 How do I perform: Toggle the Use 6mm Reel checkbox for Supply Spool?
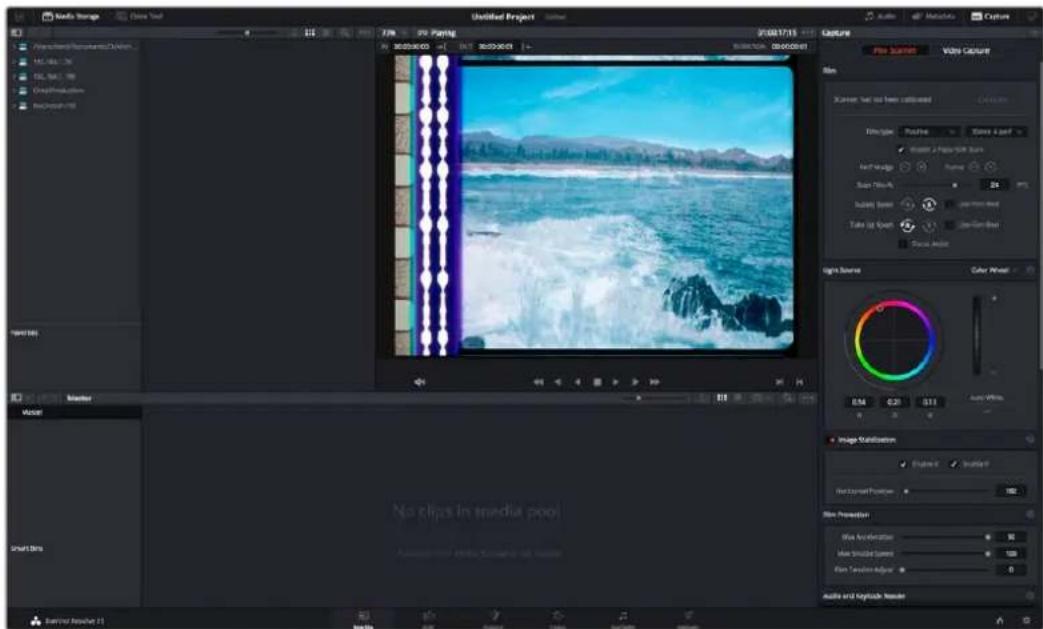pos(950,204)
